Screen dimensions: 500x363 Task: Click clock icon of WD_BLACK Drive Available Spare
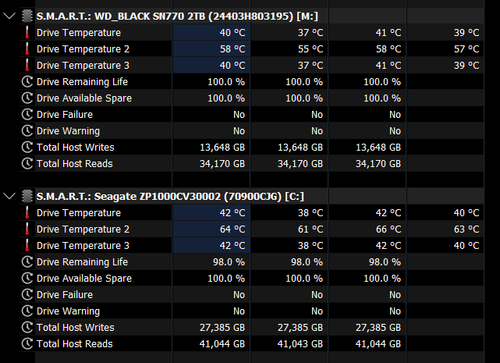click(x=27, y=98)
